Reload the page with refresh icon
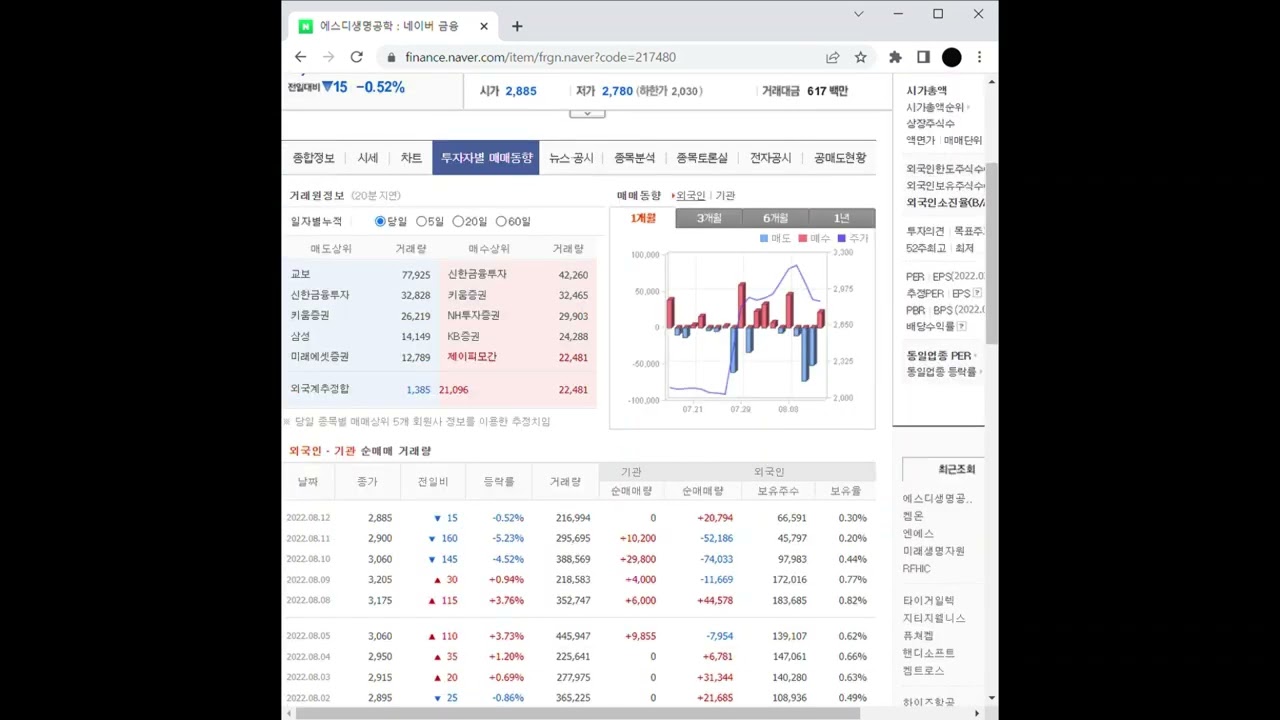The height and width of the screenshot is (720, 1280). coord(356,57)
